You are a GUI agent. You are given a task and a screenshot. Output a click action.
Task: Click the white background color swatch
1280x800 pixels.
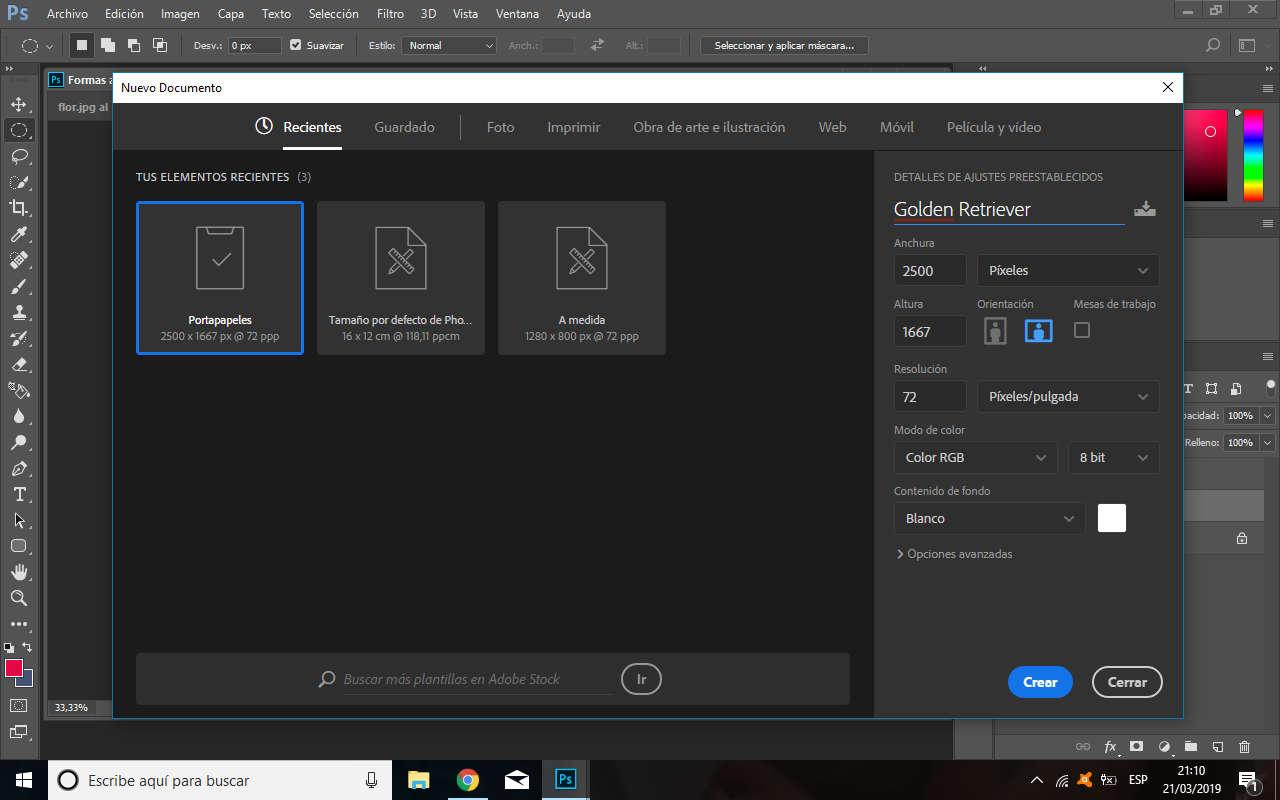[1112, 518]
